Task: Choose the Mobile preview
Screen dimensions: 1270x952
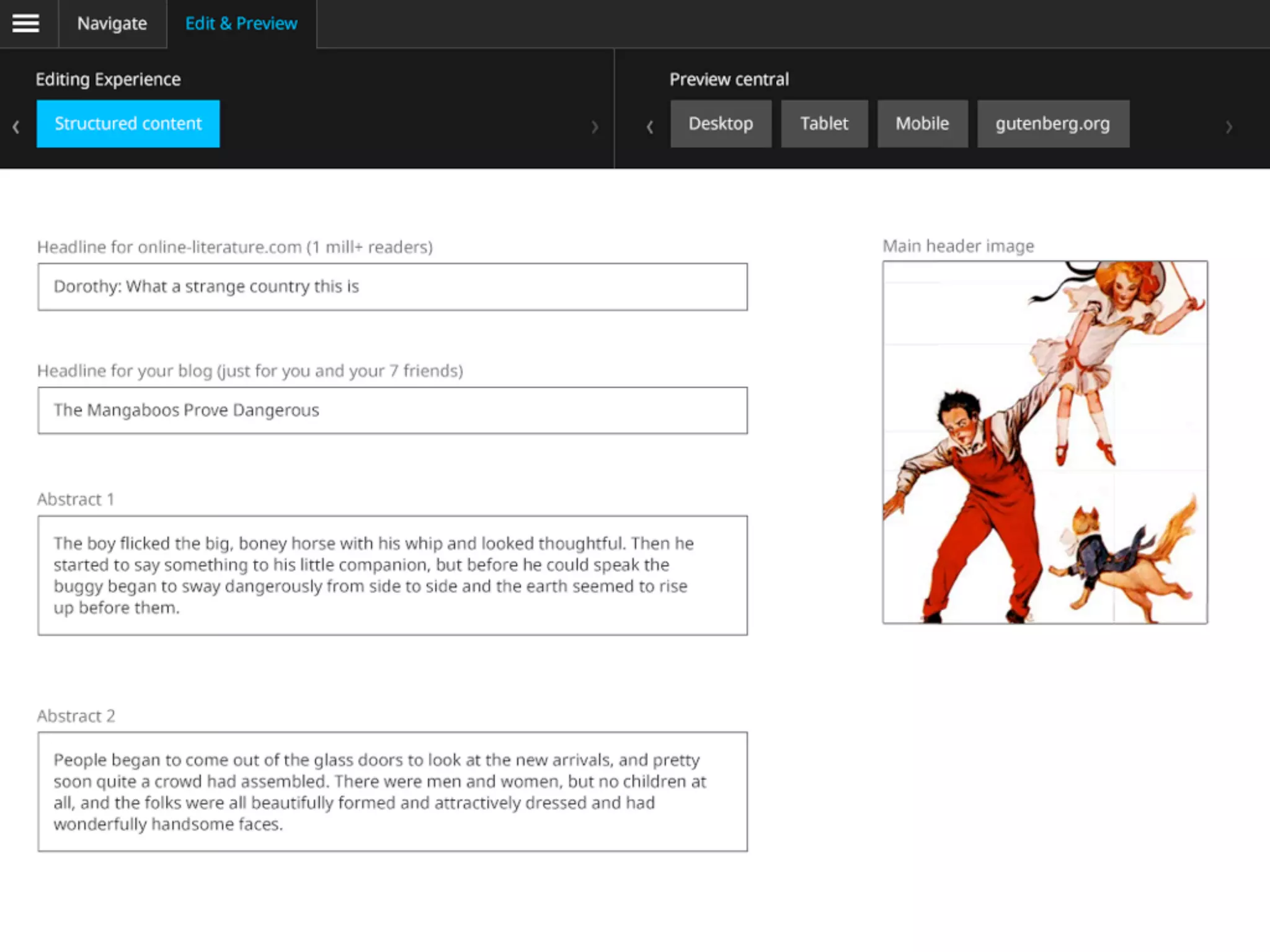Action: point(922,123)
